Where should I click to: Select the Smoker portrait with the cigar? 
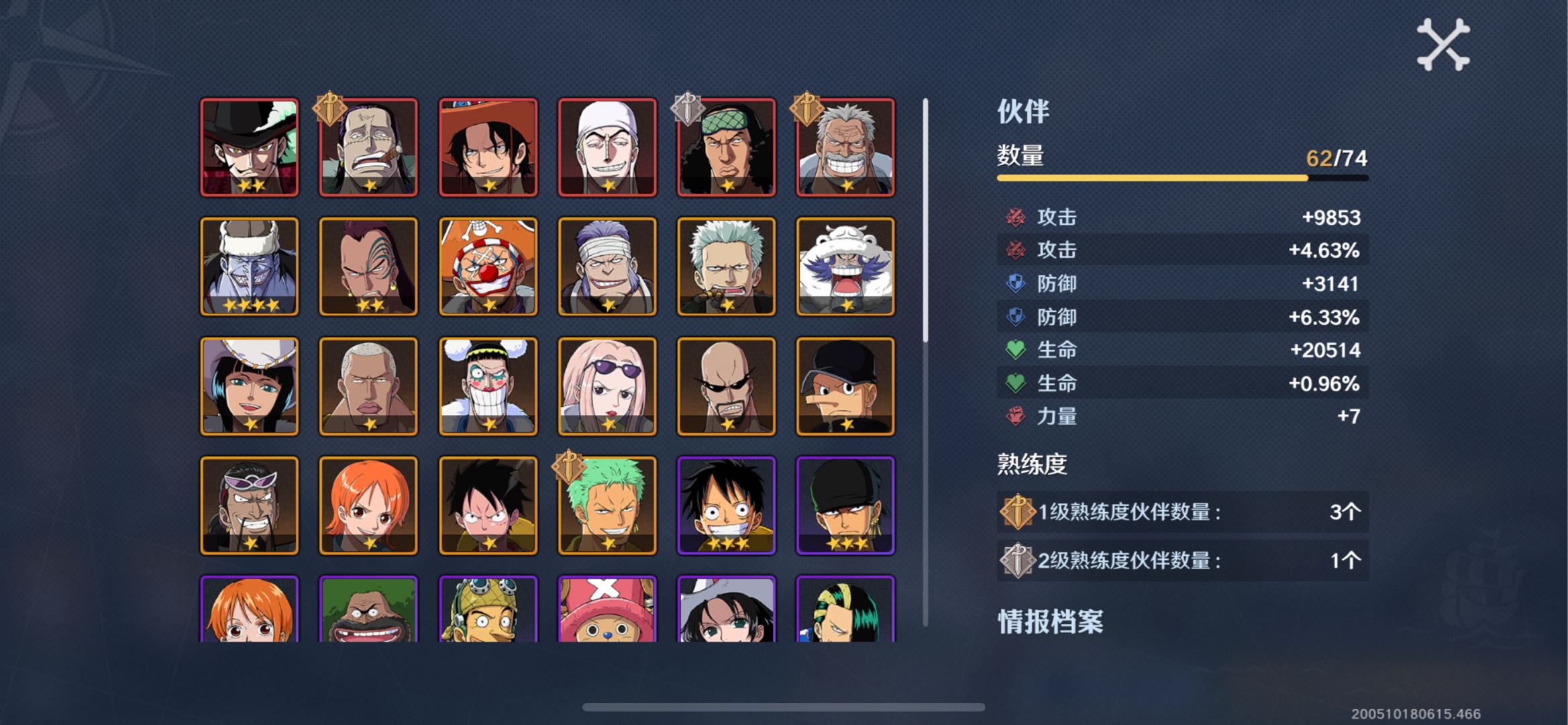pos(727,267)
